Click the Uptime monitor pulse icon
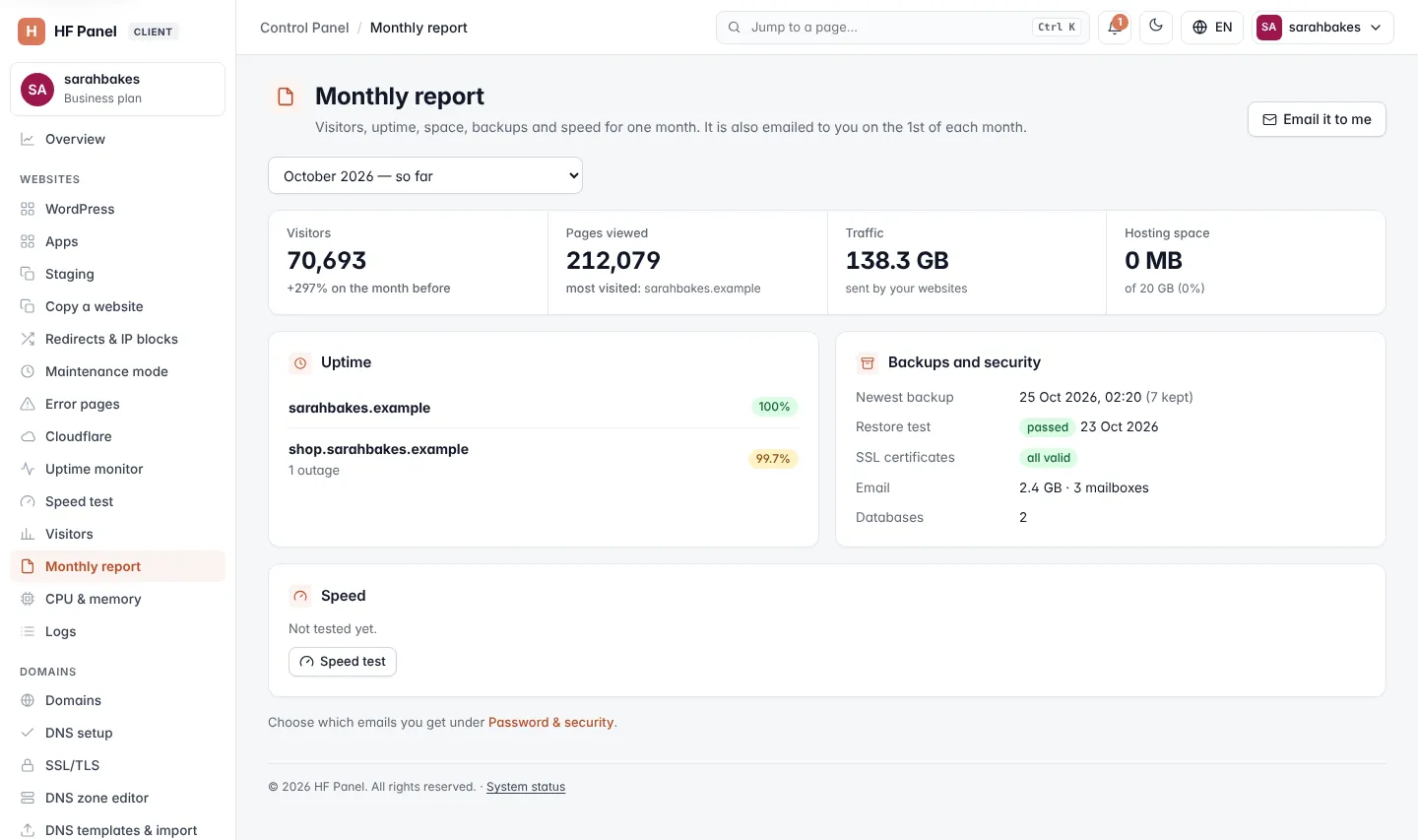 (x=28, y=469)
